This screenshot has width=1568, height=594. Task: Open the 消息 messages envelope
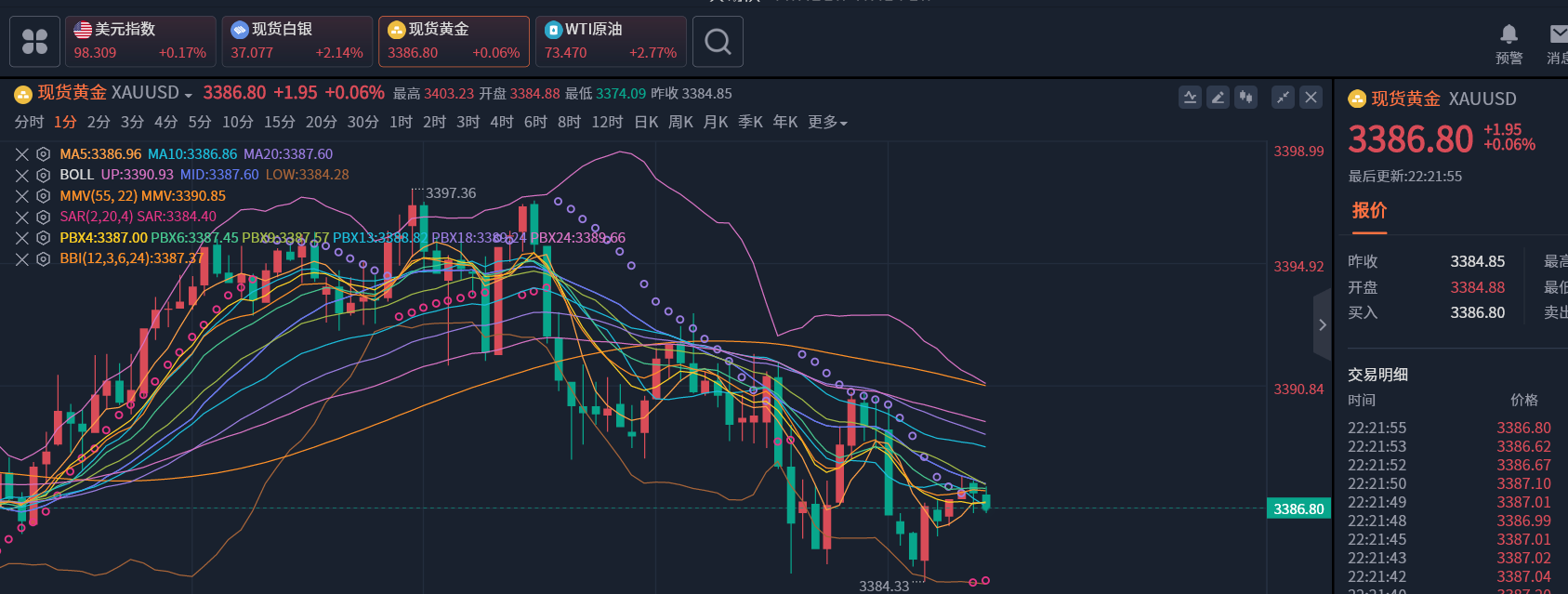pyautogui.click(x=1558, y=44)
